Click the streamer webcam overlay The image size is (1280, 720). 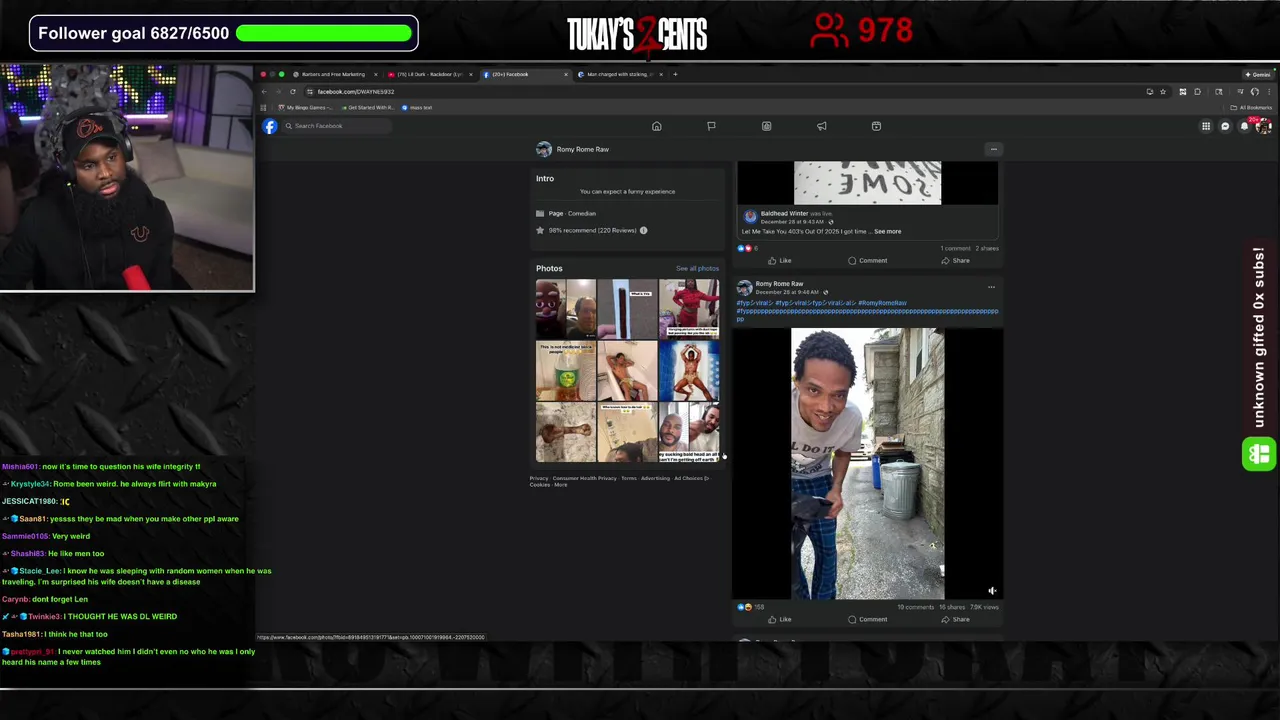tap(127, 178)
